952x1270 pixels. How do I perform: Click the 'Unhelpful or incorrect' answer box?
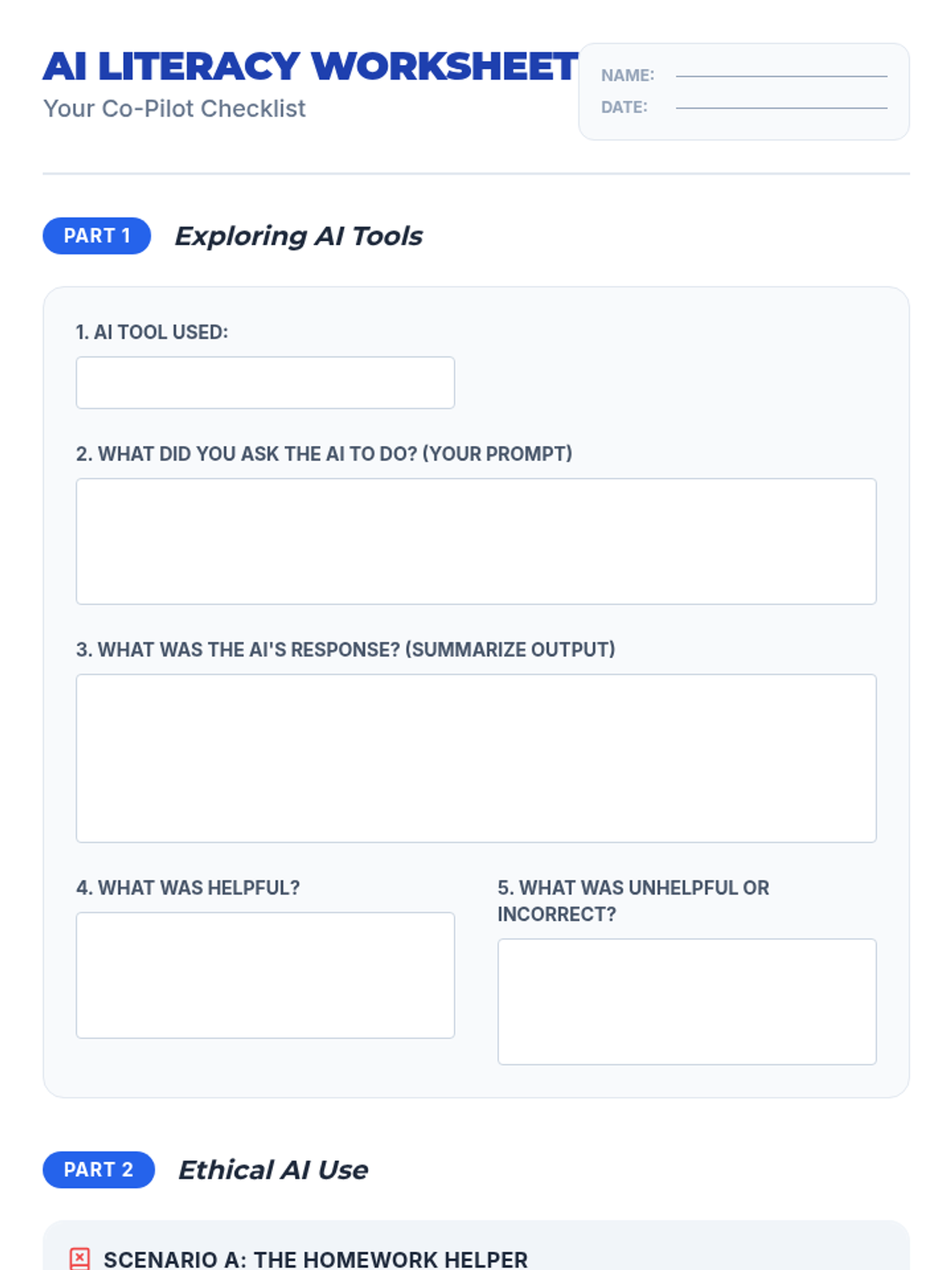pos(687,1002)
